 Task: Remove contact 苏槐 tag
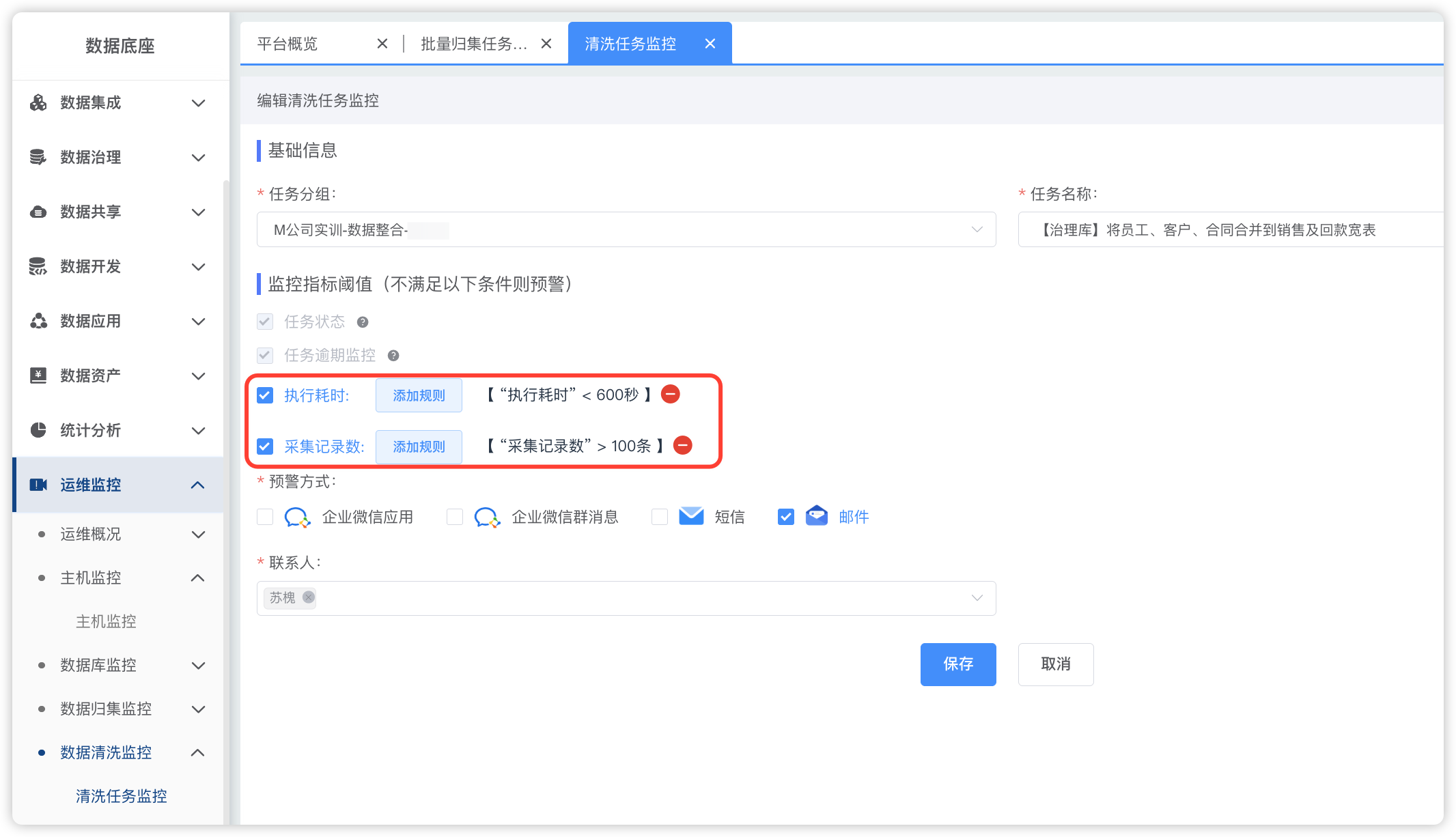pos(309,597)
